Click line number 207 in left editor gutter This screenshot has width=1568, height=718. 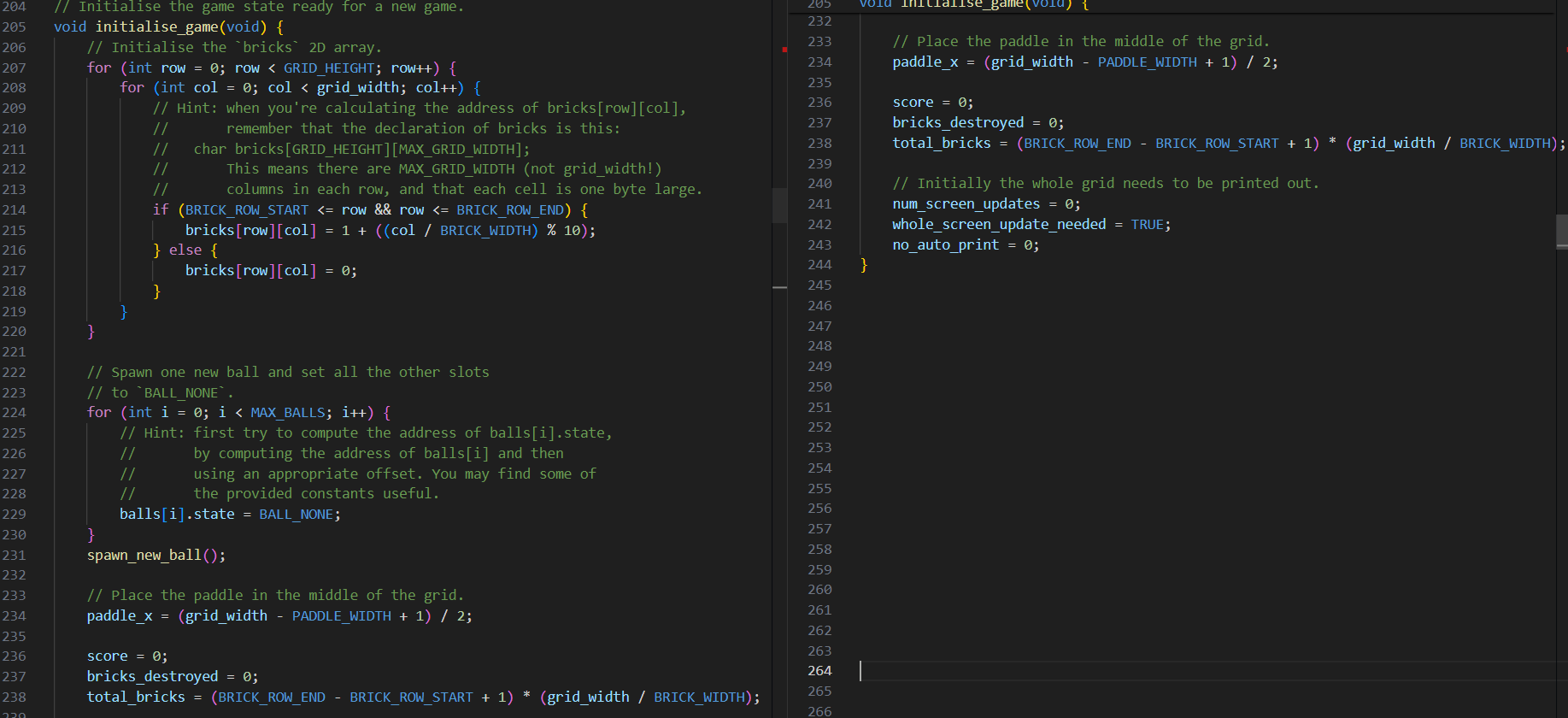15,68
